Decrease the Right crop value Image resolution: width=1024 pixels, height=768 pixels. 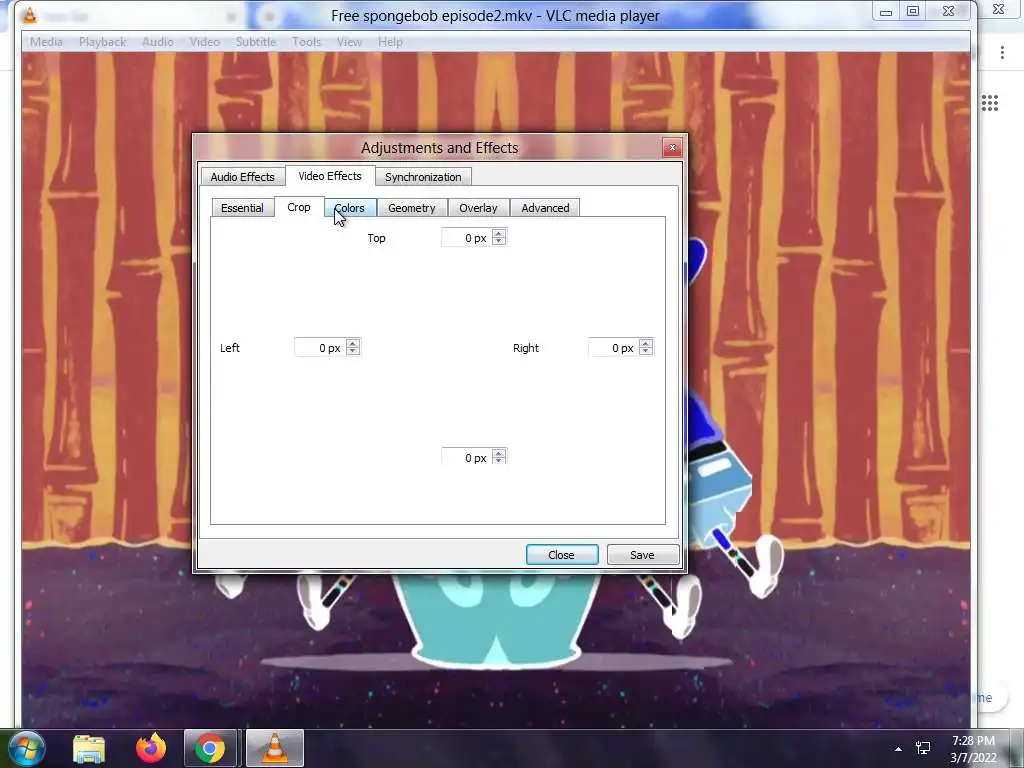tap(646, 351)
